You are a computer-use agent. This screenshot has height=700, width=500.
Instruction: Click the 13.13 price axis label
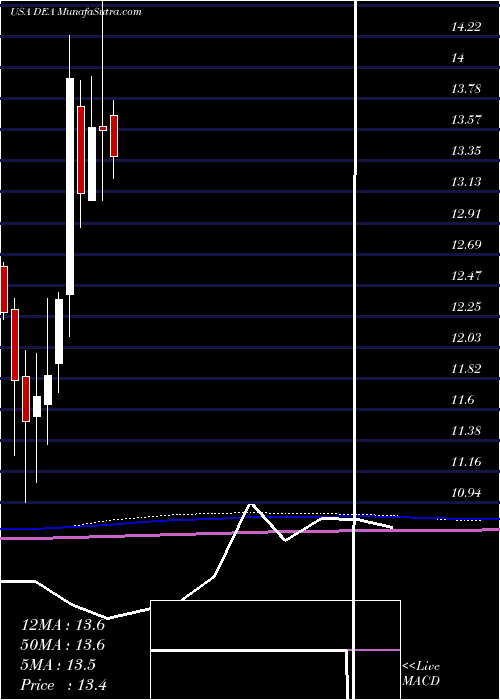466,182
